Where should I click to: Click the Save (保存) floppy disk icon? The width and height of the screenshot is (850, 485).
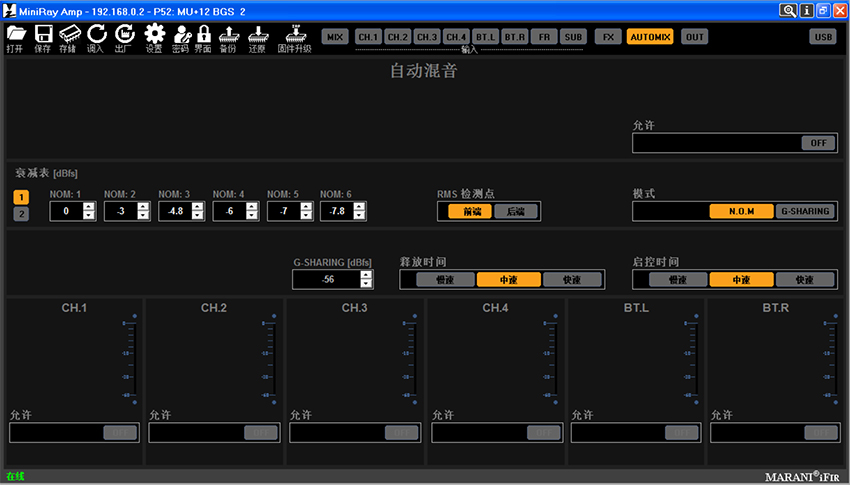(42, 36)
